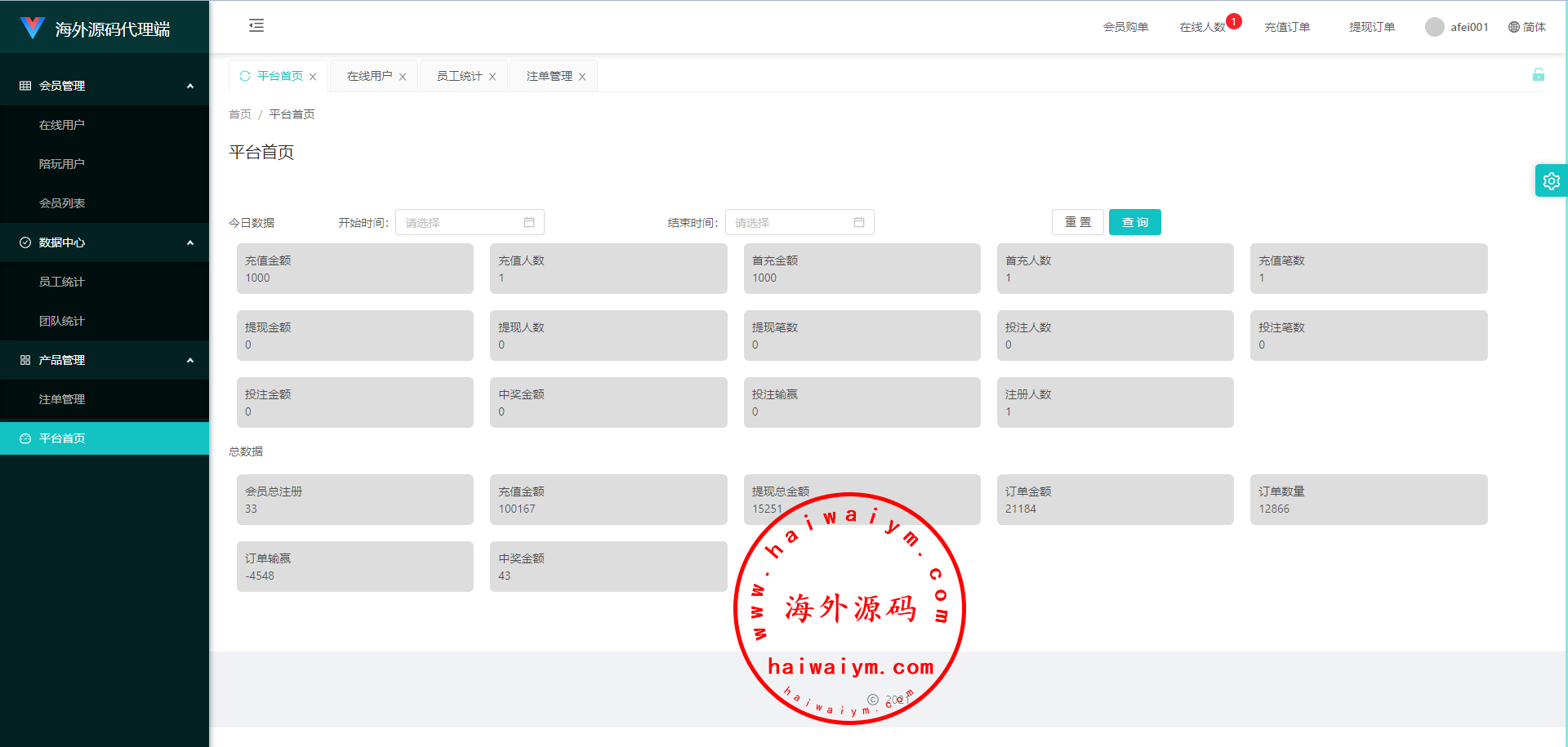1568x747 pixels.
Task: Click the 重置 reset button
Action: 1077,222
